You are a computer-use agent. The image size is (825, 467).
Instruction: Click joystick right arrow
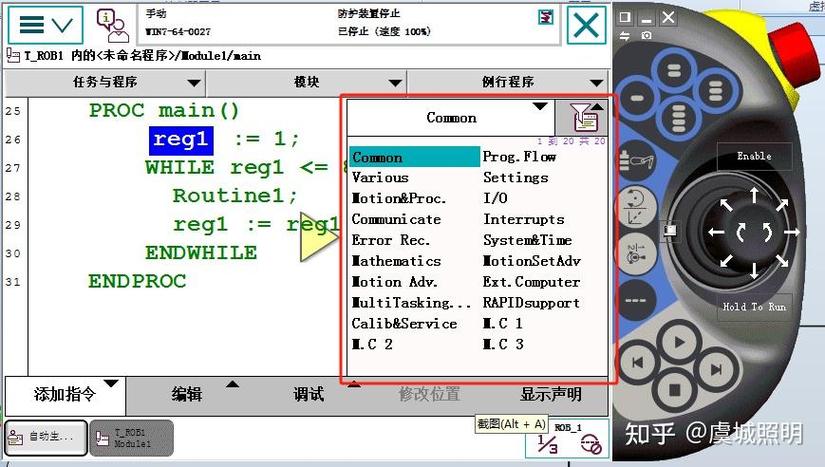coord(792,232)
